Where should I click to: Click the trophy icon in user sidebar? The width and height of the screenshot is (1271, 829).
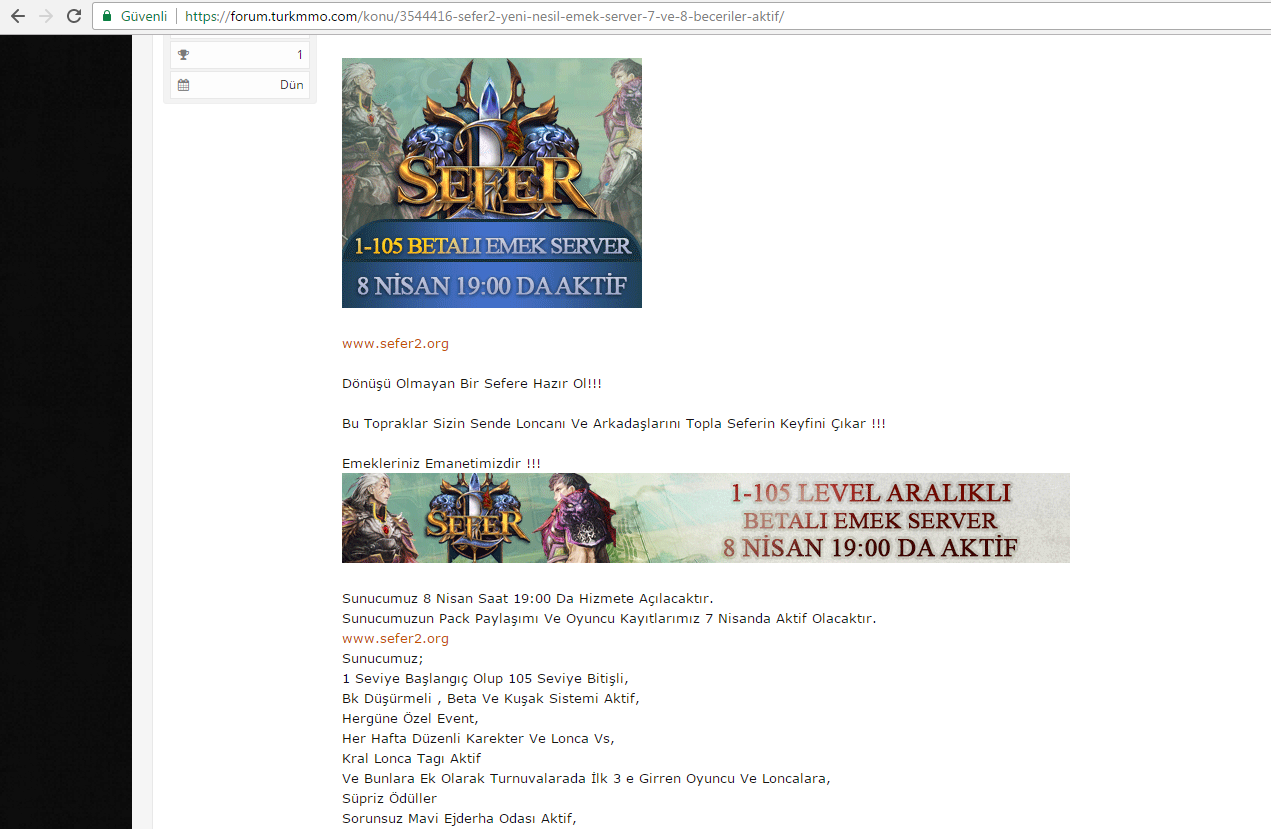coord(183,55)
